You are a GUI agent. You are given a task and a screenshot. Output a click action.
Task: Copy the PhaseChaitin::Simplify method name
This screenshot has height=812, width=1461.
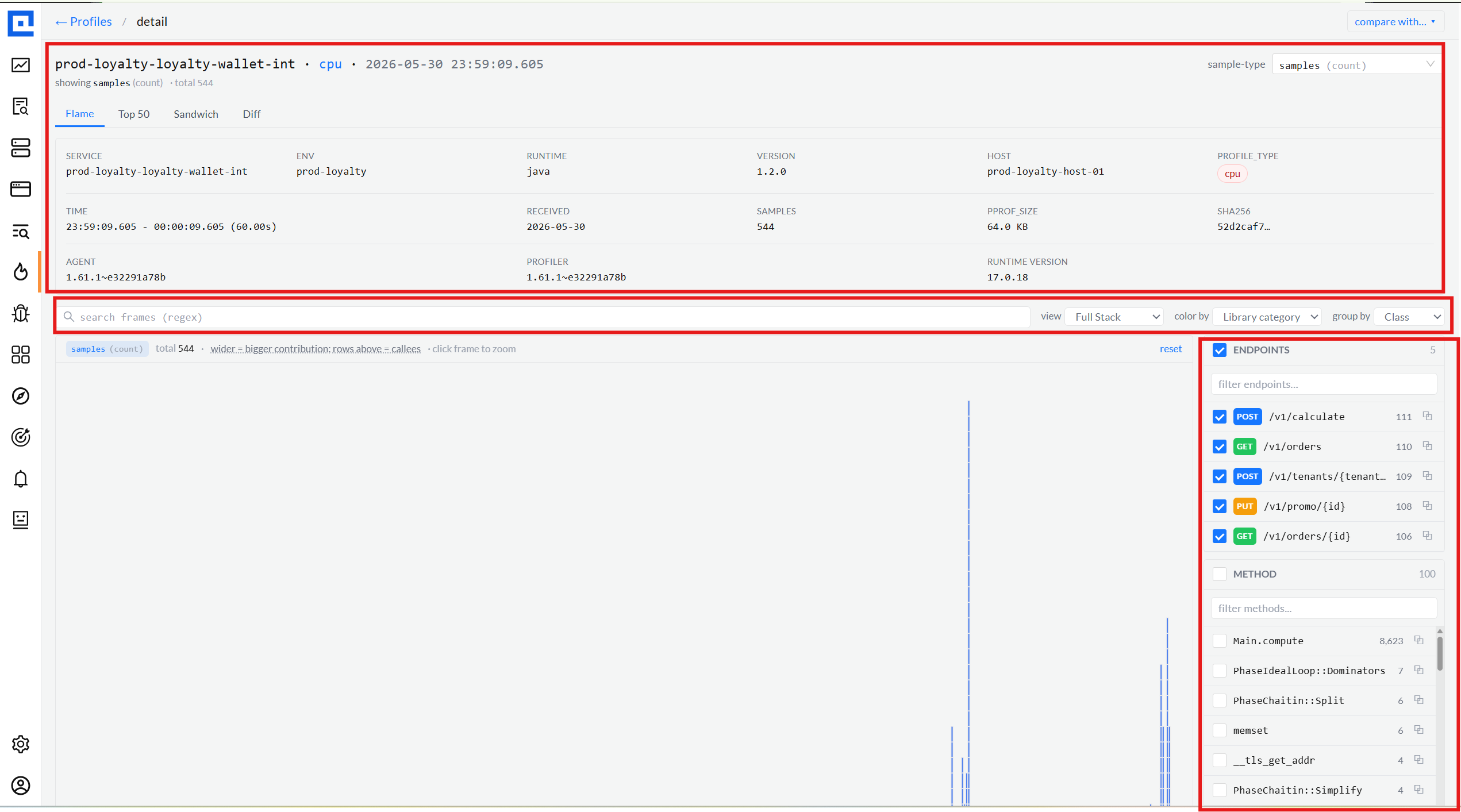coord(1419,790)
